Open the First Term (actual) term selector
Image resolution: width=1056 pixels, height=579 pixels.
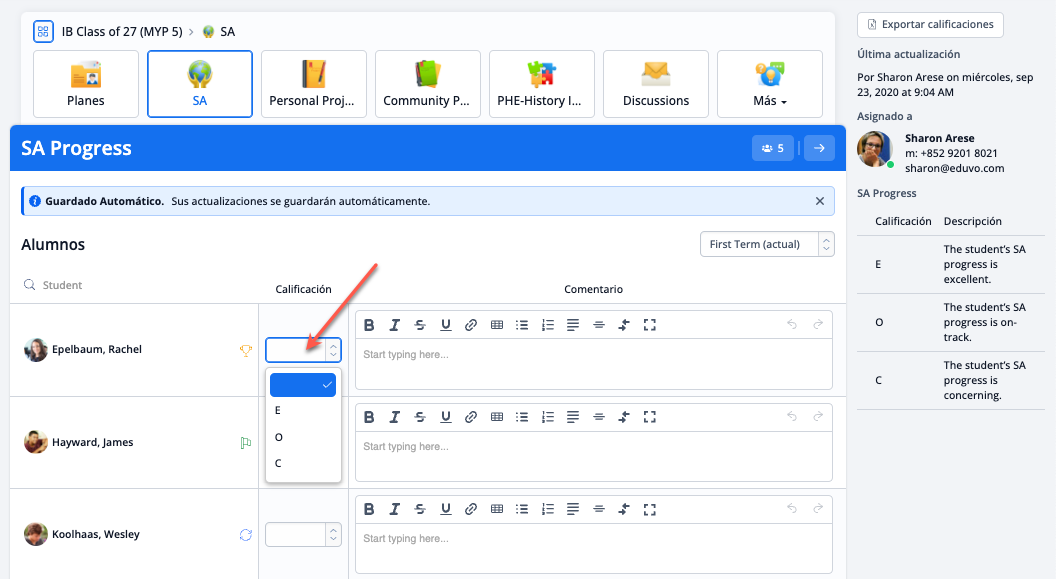(766, 245)
